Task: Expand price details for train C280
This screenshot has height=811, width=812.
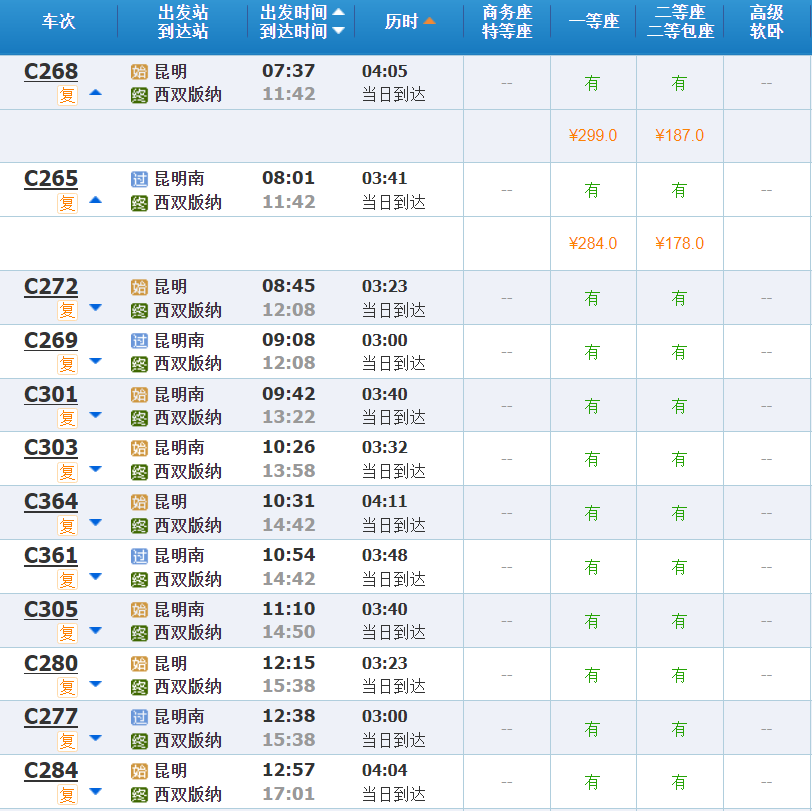Action: (96, 685)
